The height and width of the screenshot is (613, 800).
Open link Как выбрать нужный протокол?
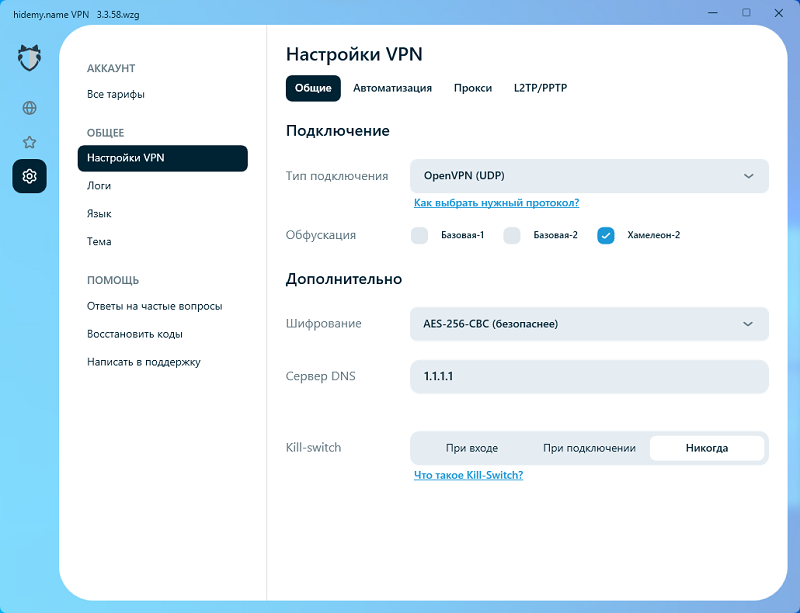[496, 203]
